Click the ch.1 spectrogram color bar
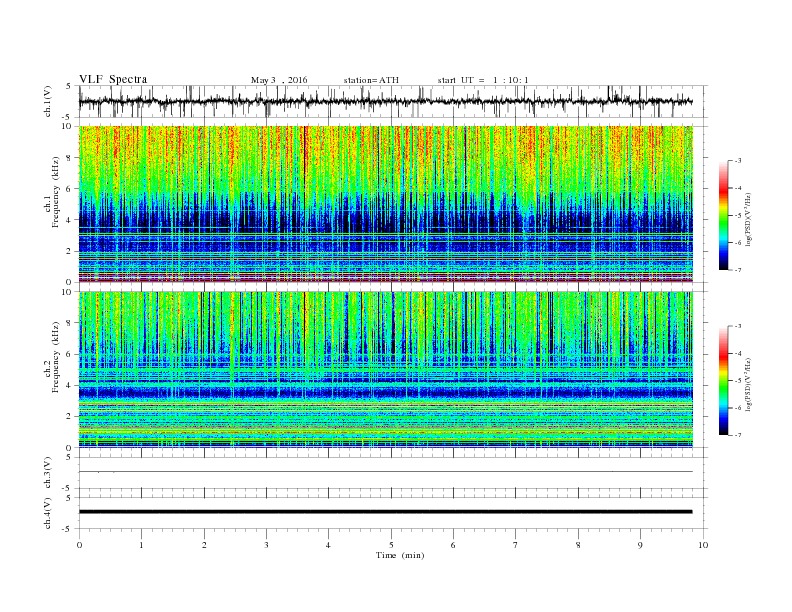The width and height of the screenshot is (792, 612). [723, 216]
